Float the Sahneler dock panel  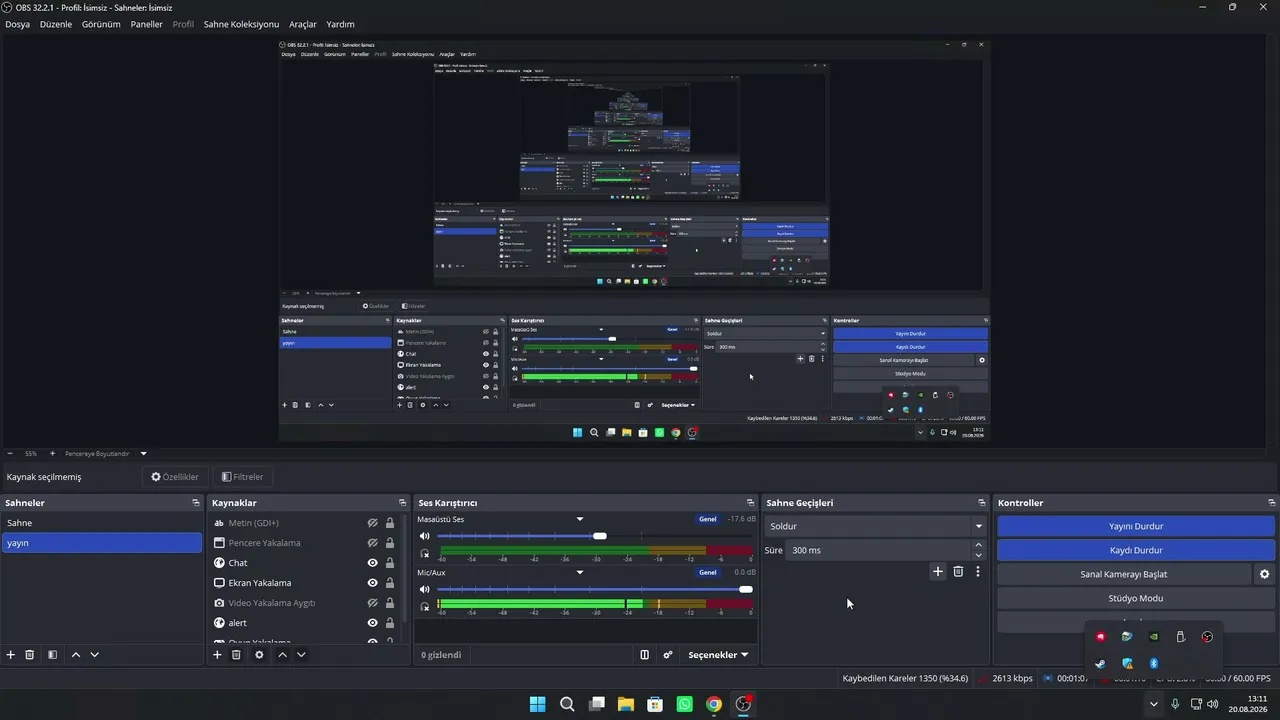tap(196, 503)
